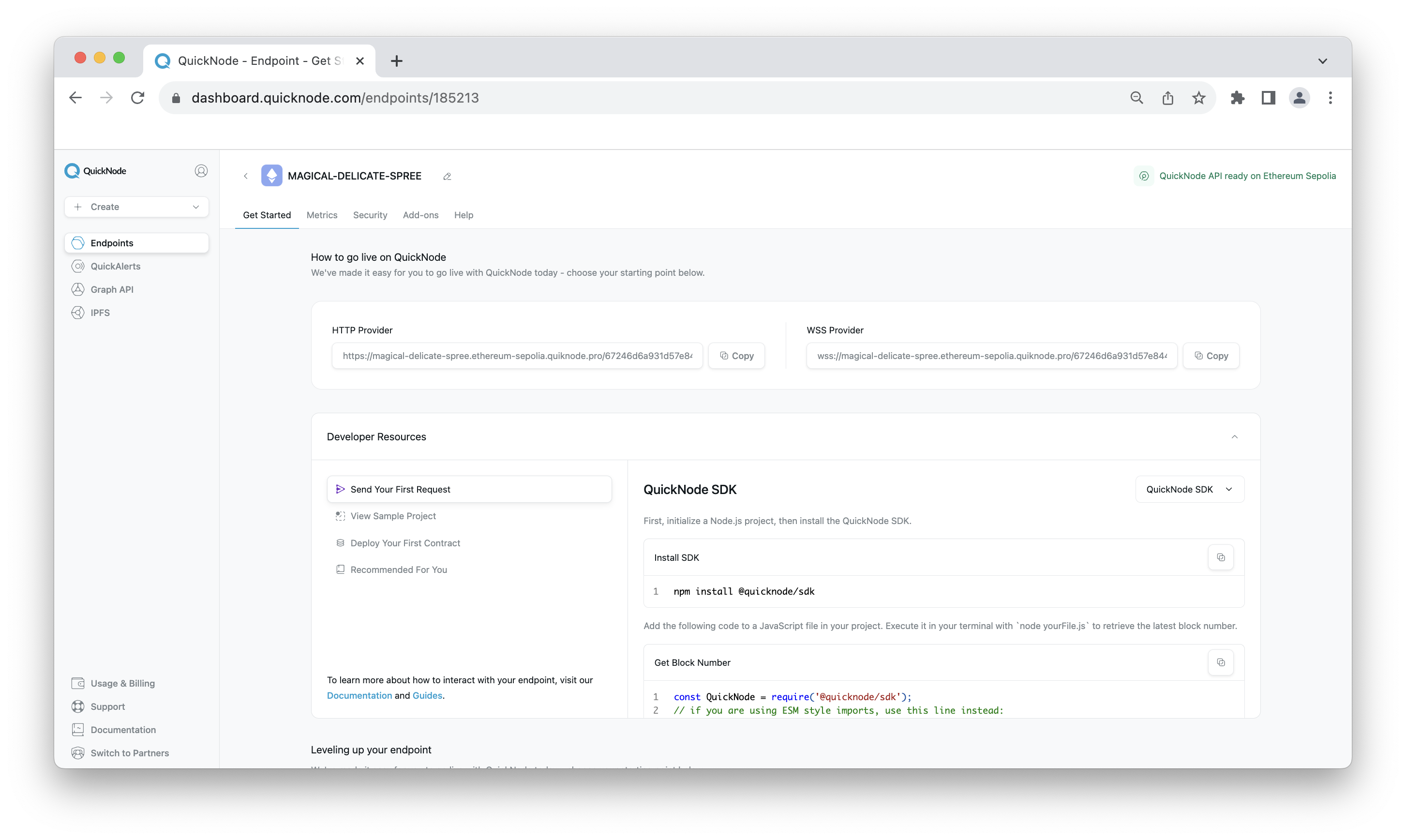
Task: Open QuickAlerts in the sidebar
Action: [115, 266]
